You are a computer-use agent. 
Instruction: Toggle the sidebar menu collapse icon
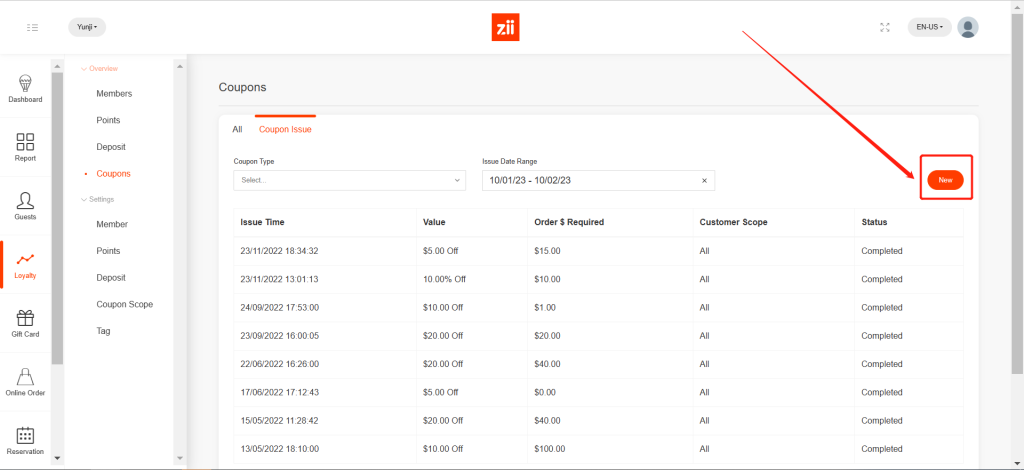click(x=33, y=28)
